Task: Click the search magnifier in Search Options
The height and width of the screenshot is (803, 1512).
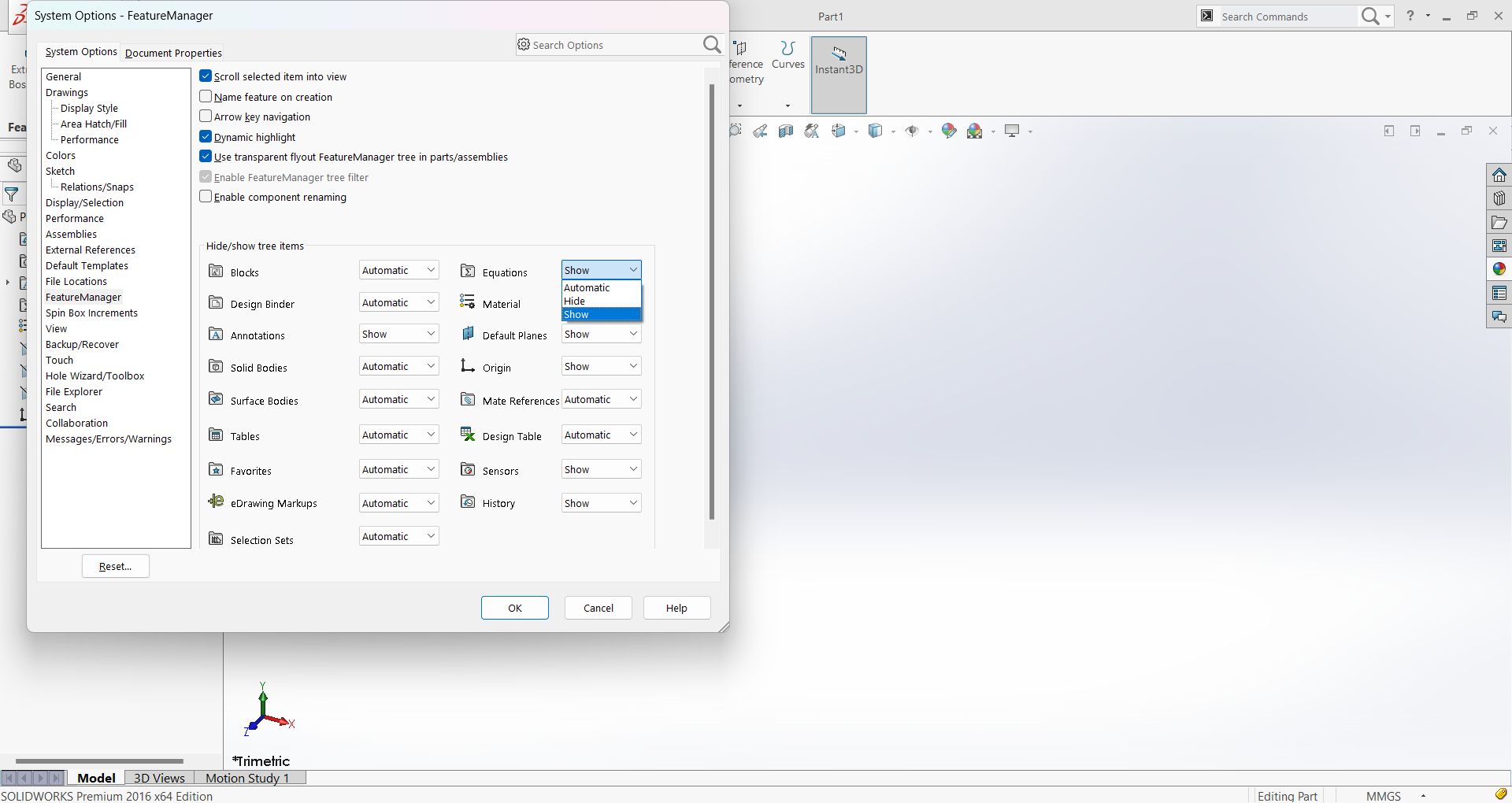Action: 711,45
